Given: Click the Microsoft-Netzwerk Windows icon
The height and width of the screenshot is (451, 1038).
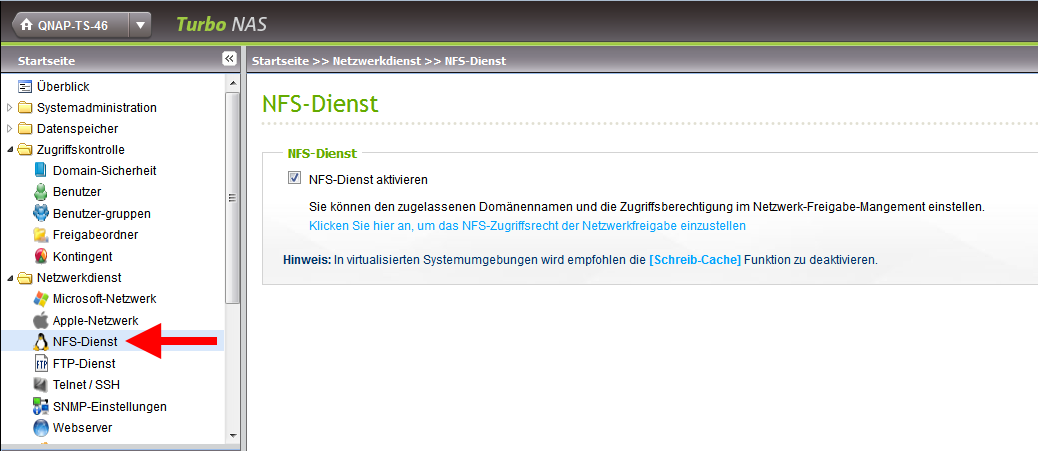Looking at the screenshot, I should [x=41, y=299].
